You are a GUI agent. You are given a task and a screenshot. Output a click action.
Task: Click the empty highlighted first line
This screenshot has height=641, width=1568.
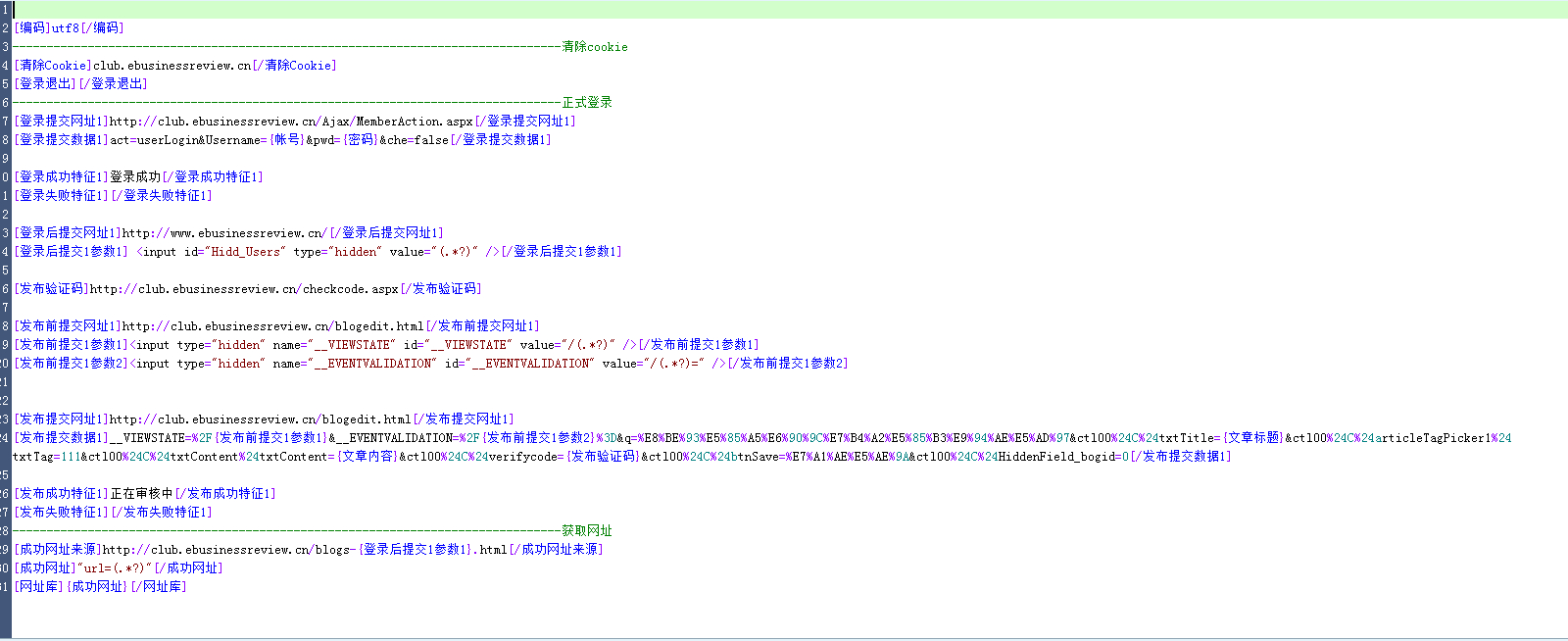(784, 10)
